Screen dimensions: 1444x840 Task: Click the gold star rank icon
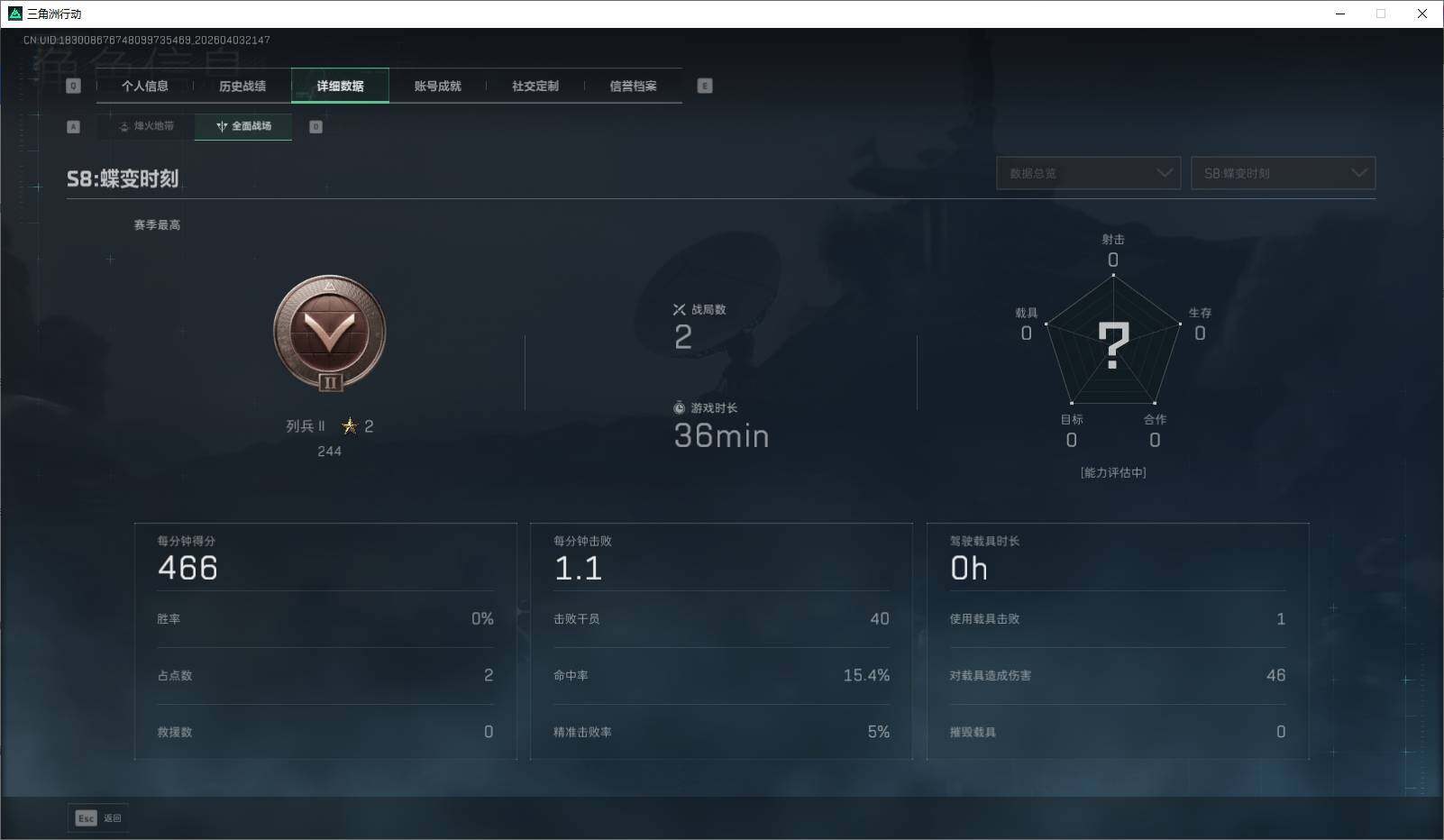(x=350, y=425)
